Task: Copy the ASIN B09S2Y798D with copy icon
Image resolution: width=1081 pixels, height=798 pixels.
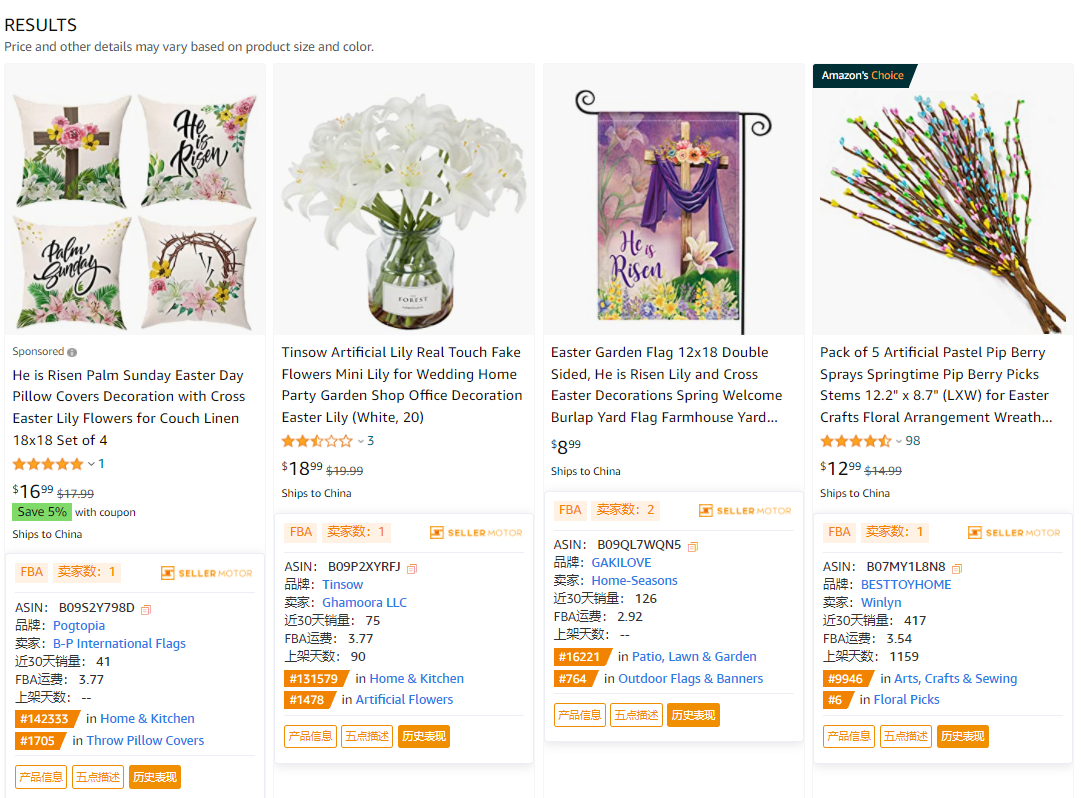Action: tap(146, 609)
